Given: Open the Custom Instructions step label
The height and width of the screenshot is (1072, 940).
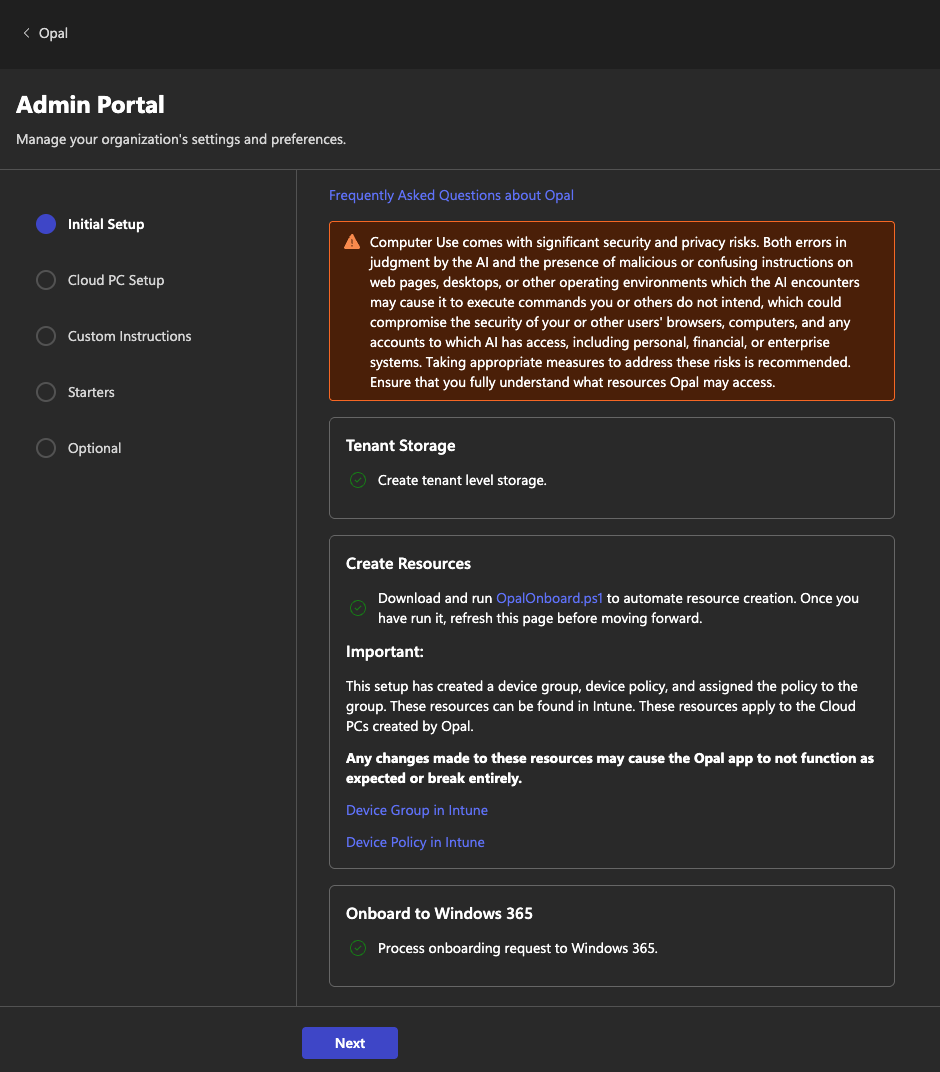Looking at the screenshot, I should 129,336.
